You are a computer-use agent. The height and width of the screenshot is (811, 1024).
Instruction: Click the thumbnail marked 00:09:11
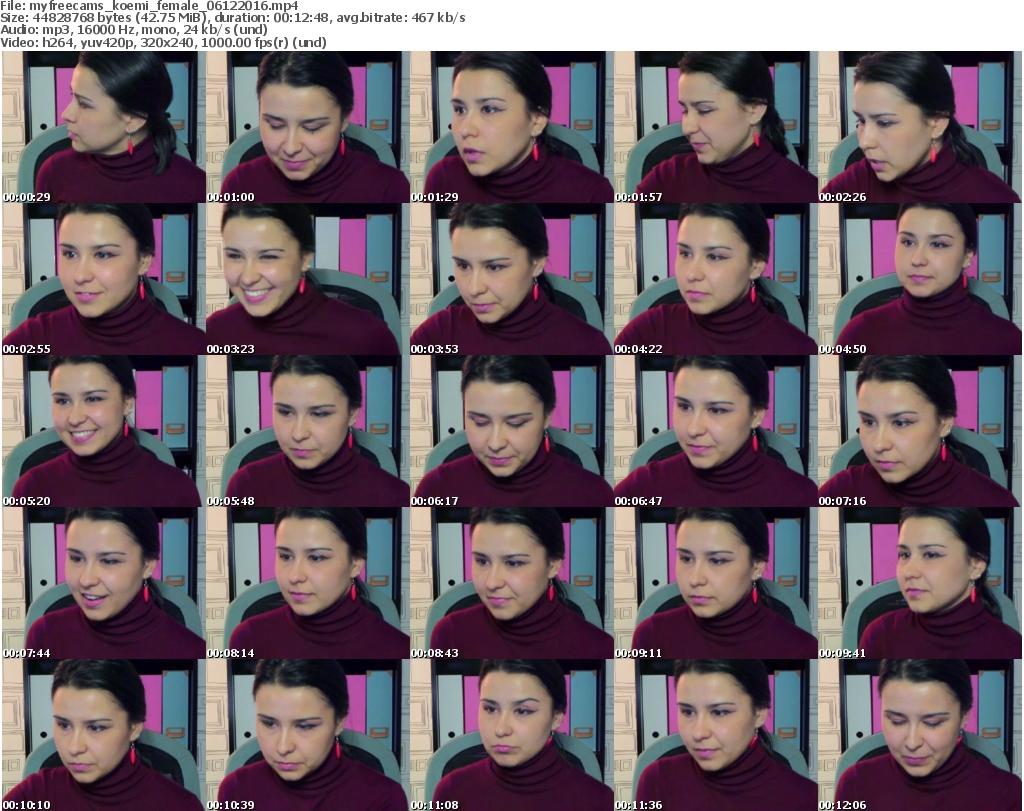tap(716, 583)
